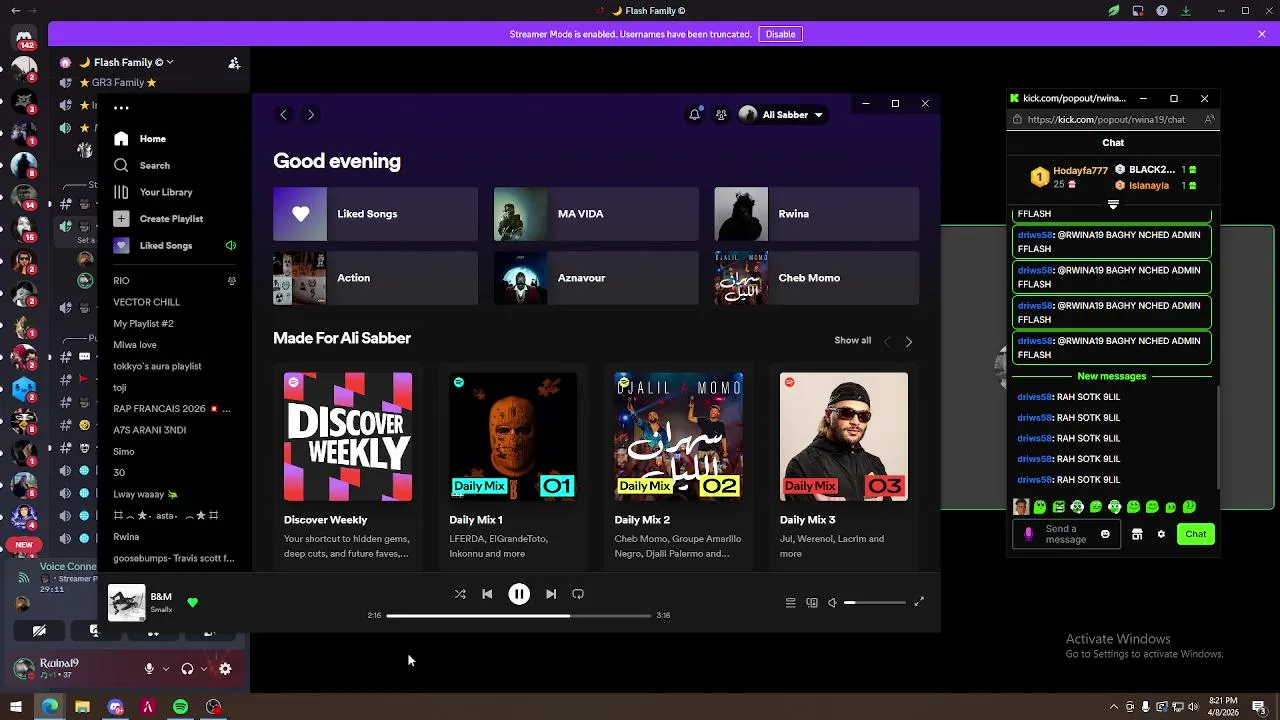
Task: Open Spotify Friend Activity icon
Action: click(x=721, y=115)
